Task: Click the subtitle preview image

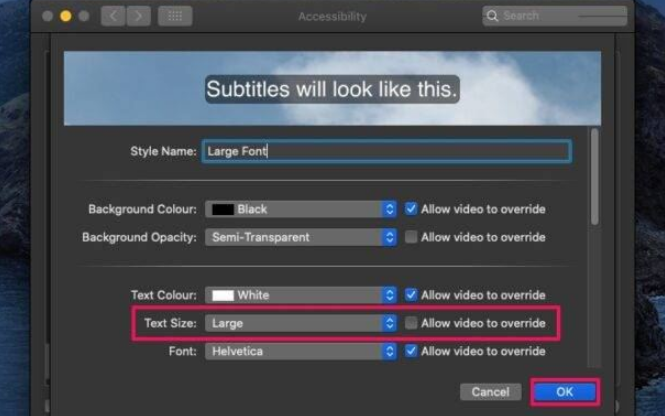Action: (x=332, y=89)
